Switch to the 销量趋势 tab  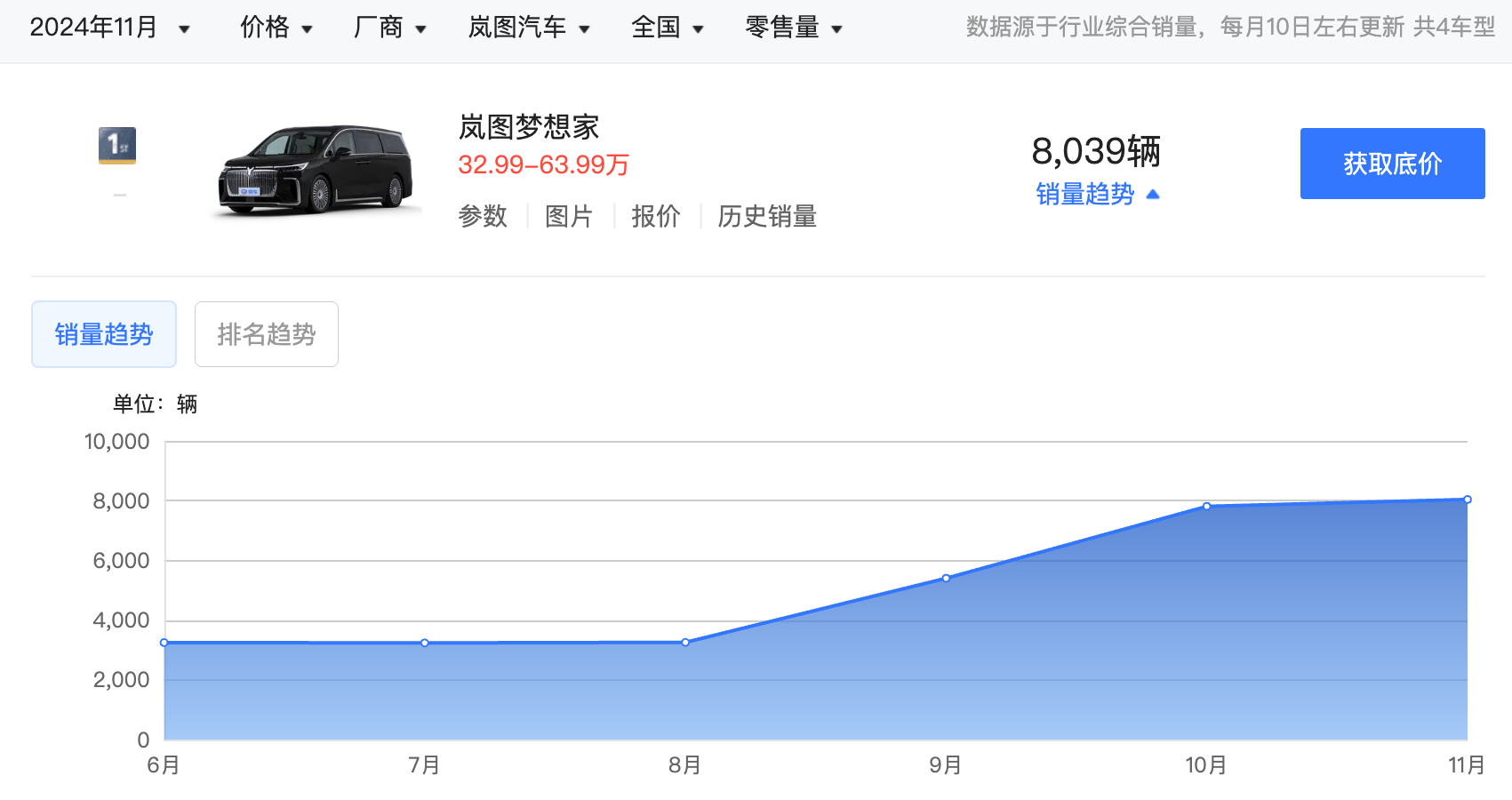click(x=104, y=334)
